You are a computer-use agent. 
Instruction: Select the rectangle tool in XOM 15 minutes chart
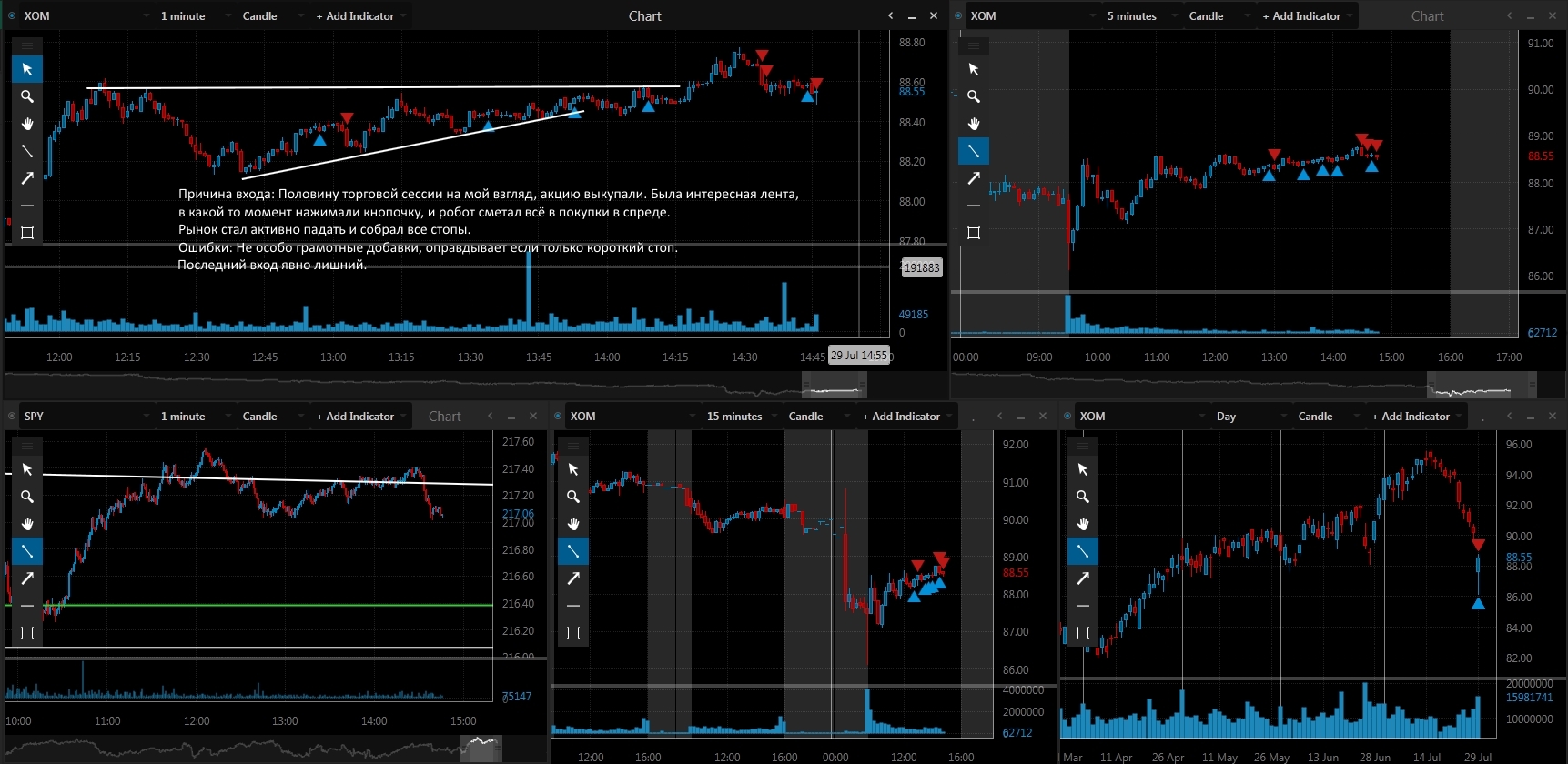[573, 633]
